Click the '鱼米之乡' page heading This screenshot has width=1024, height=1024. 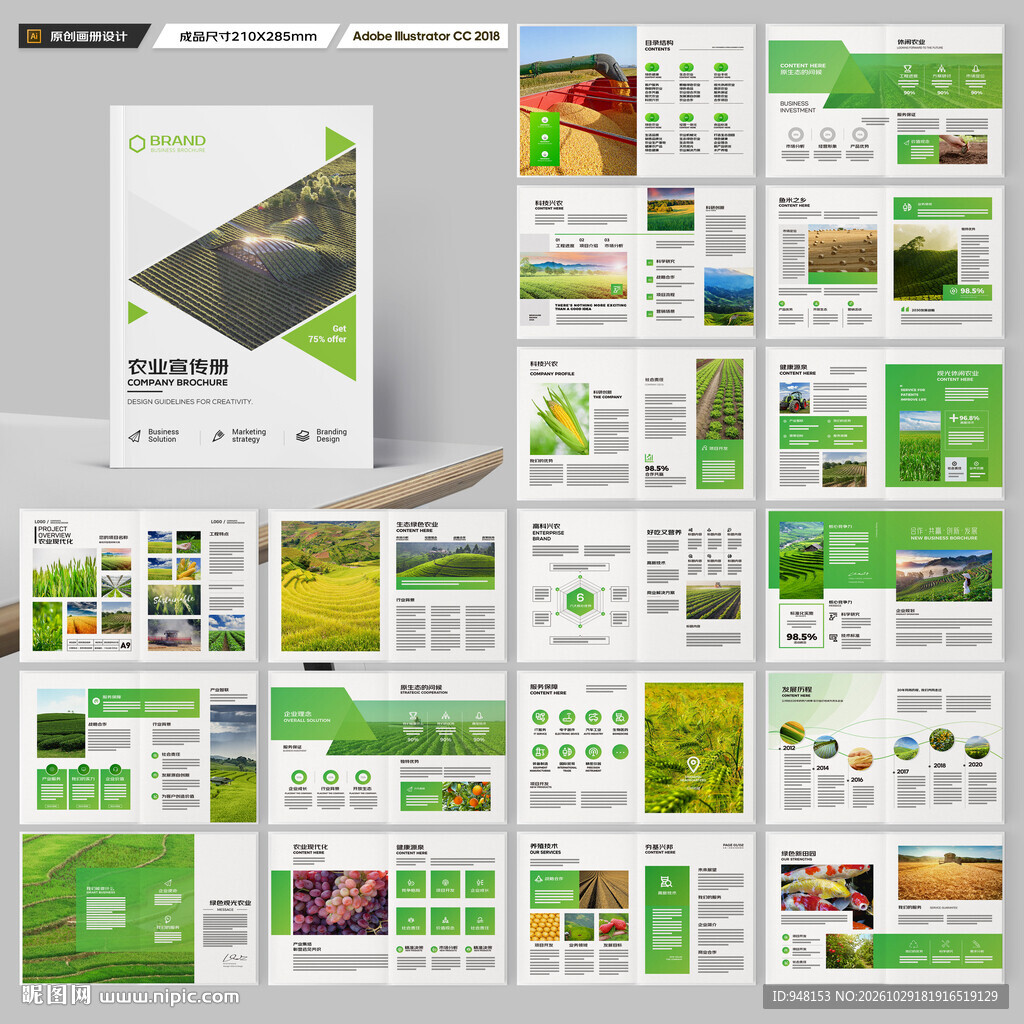click(792, 200)
